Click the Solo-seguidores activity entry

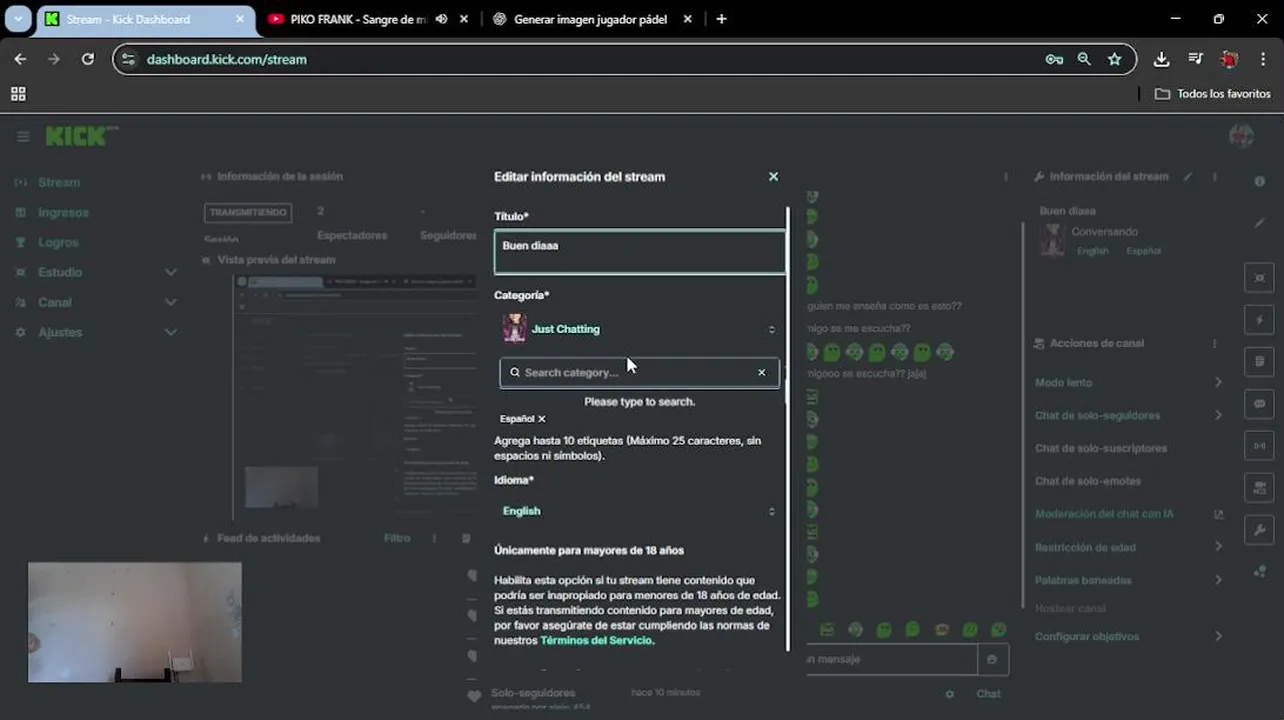533,693
